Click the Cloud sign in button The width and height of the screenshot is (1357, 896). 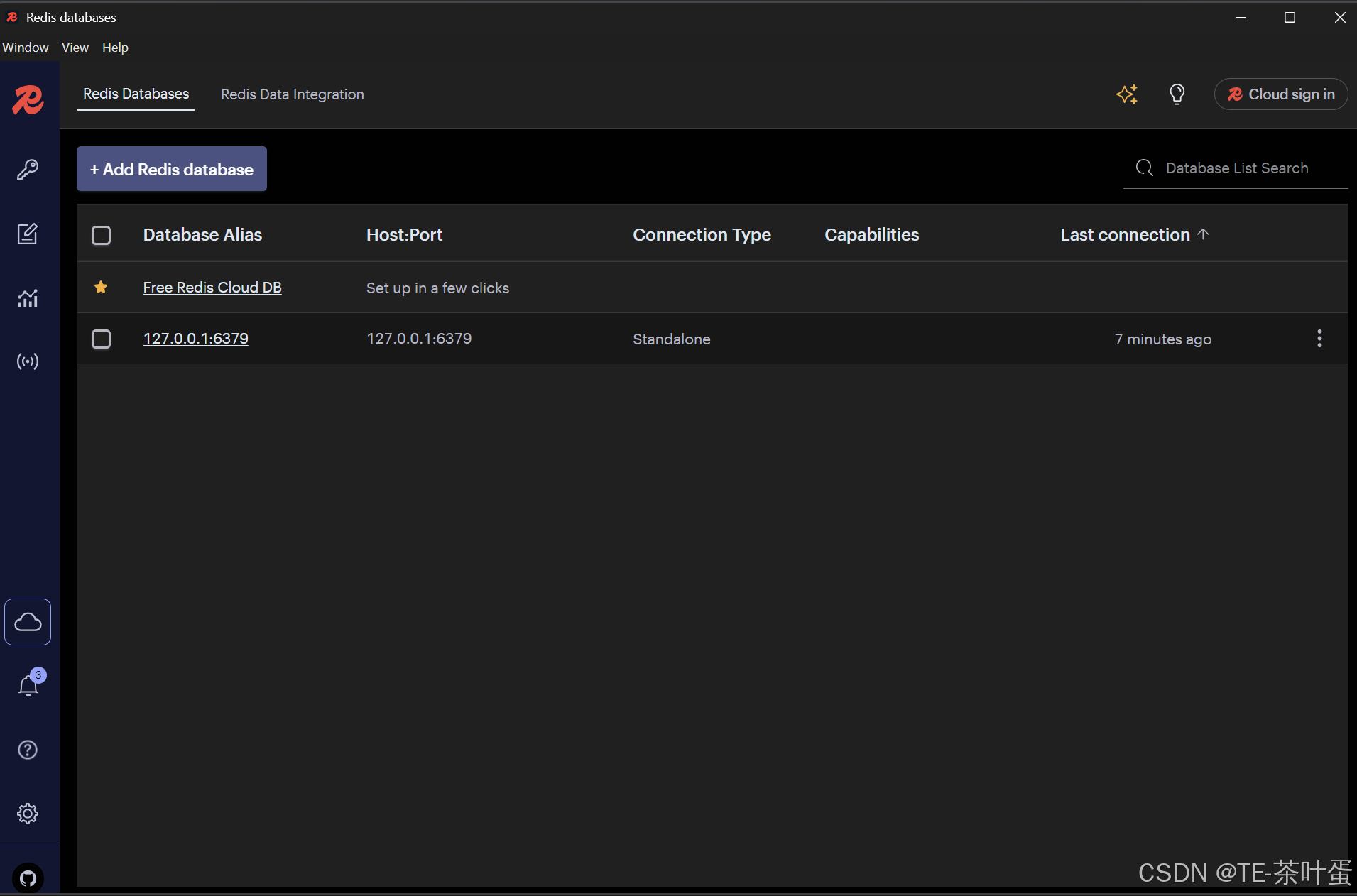pyautogui.click(x=1280, y=94)
